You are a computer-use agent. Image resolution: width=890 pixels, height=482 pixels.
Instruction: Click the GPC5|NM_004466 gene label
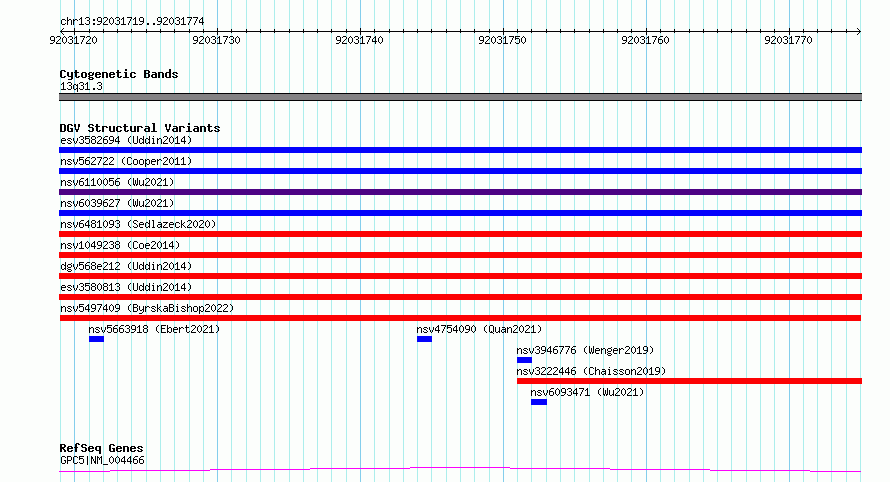[x=102, y=460]
